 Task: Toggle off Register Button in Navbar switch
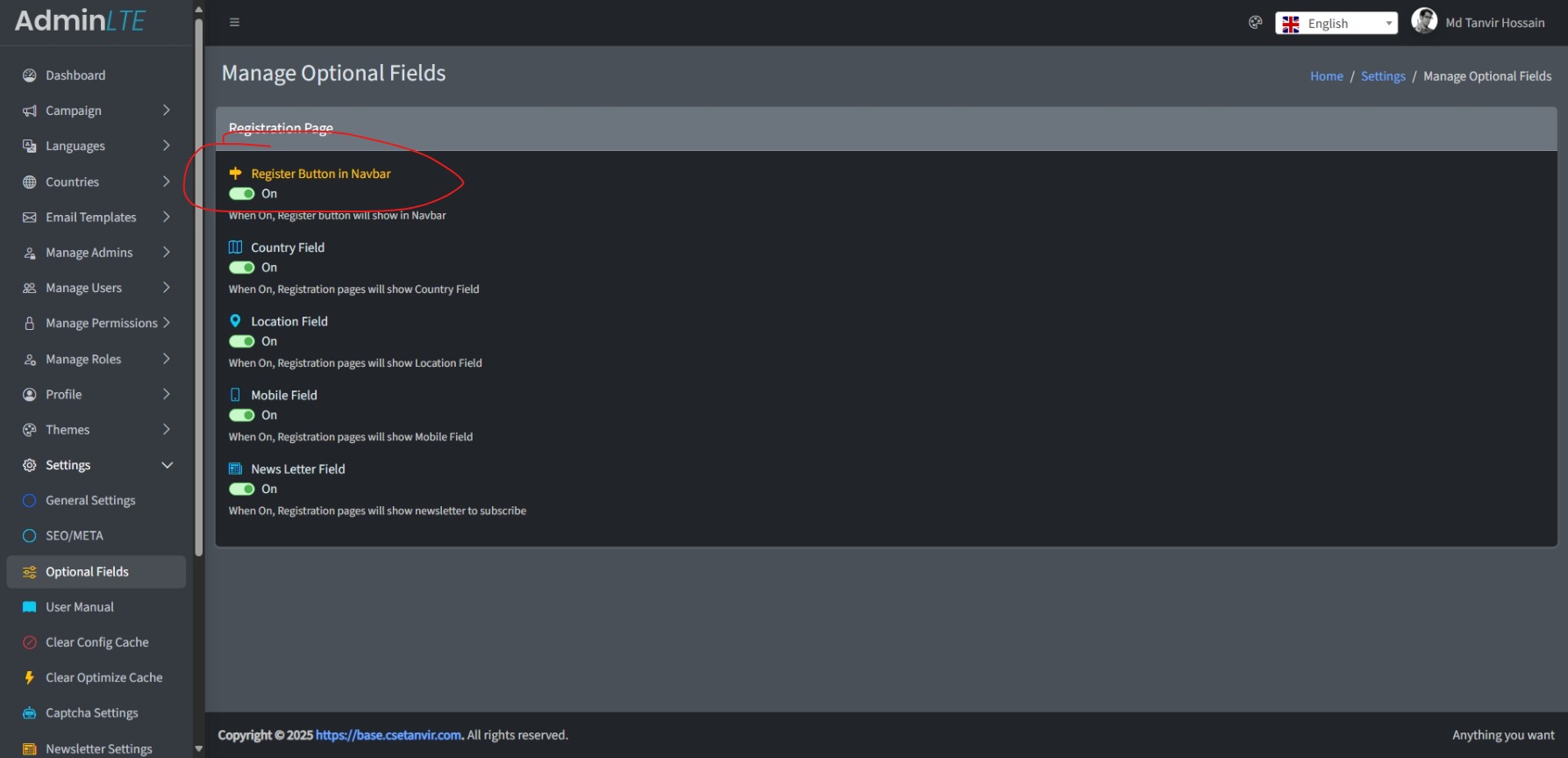[242, 194]
